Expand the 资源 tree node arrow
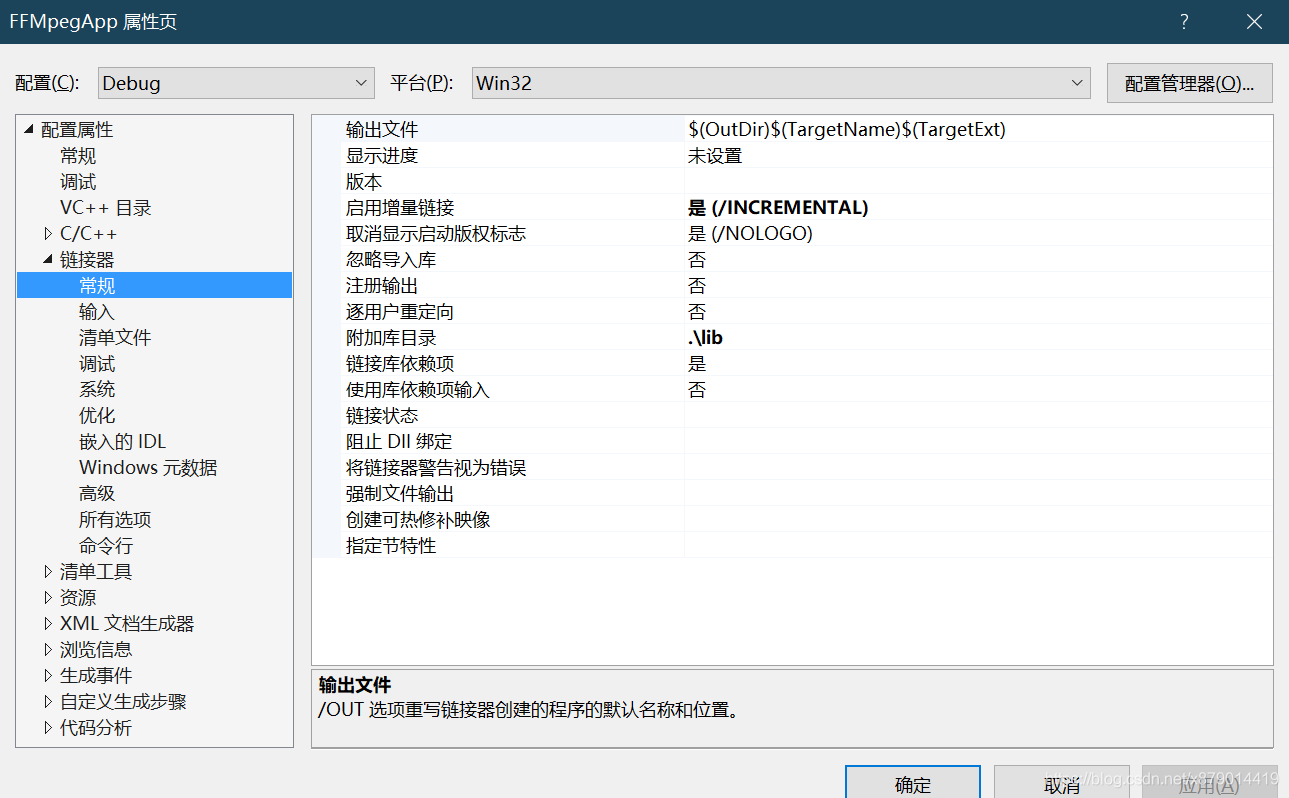Image resolution: width=1289 pixels, height=798 pixels. click(x=47, y=597)
